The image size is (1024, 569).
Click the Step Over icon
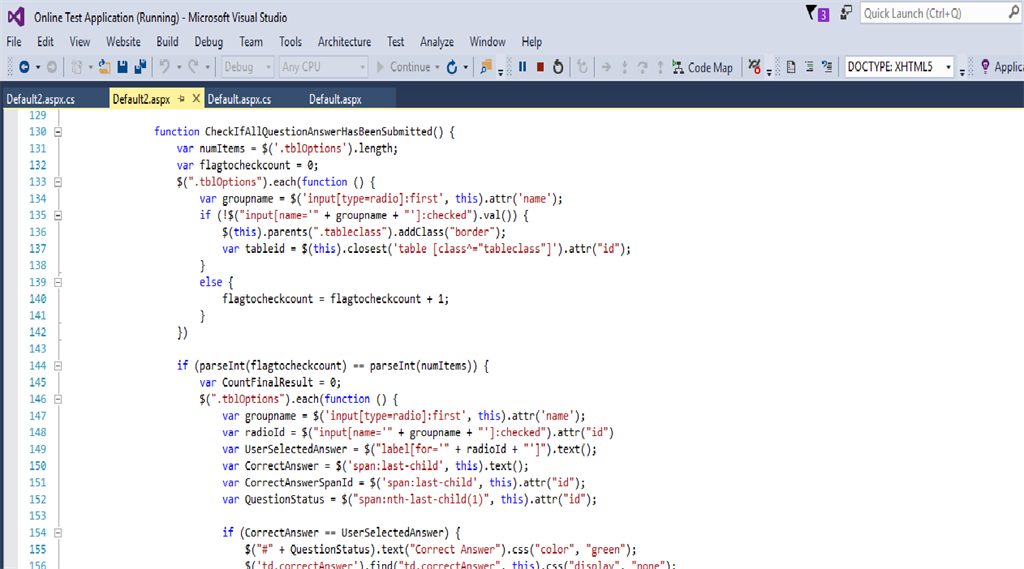pos(643,67)
